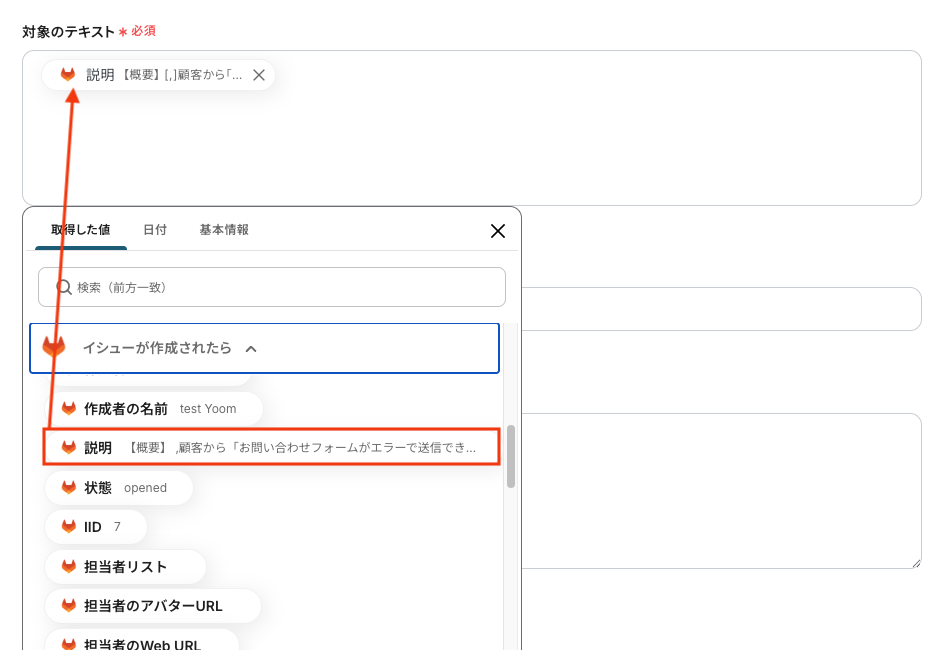The height and width of the screenshot is (650, 946).
Task: Click the test Yoom value text
Action: [208, 409]
